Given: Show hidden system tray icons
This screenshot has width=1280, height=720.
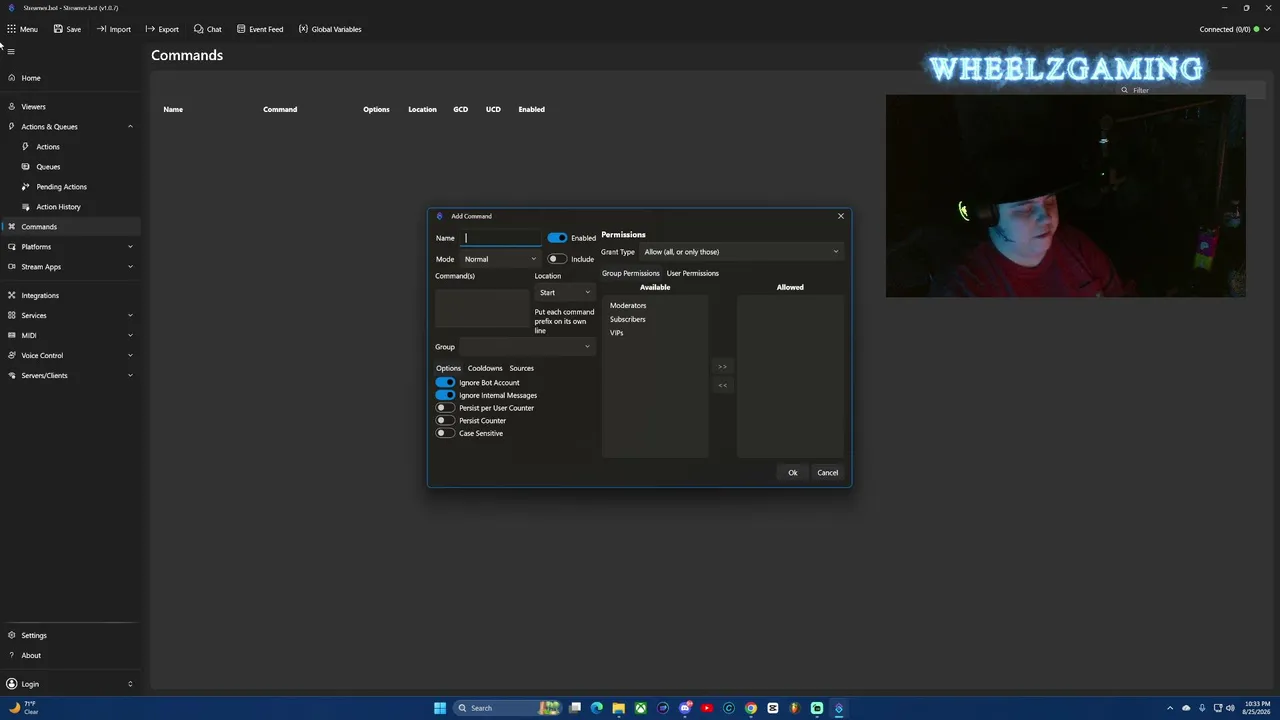Looking at the screenshot, I should 1170,708.
